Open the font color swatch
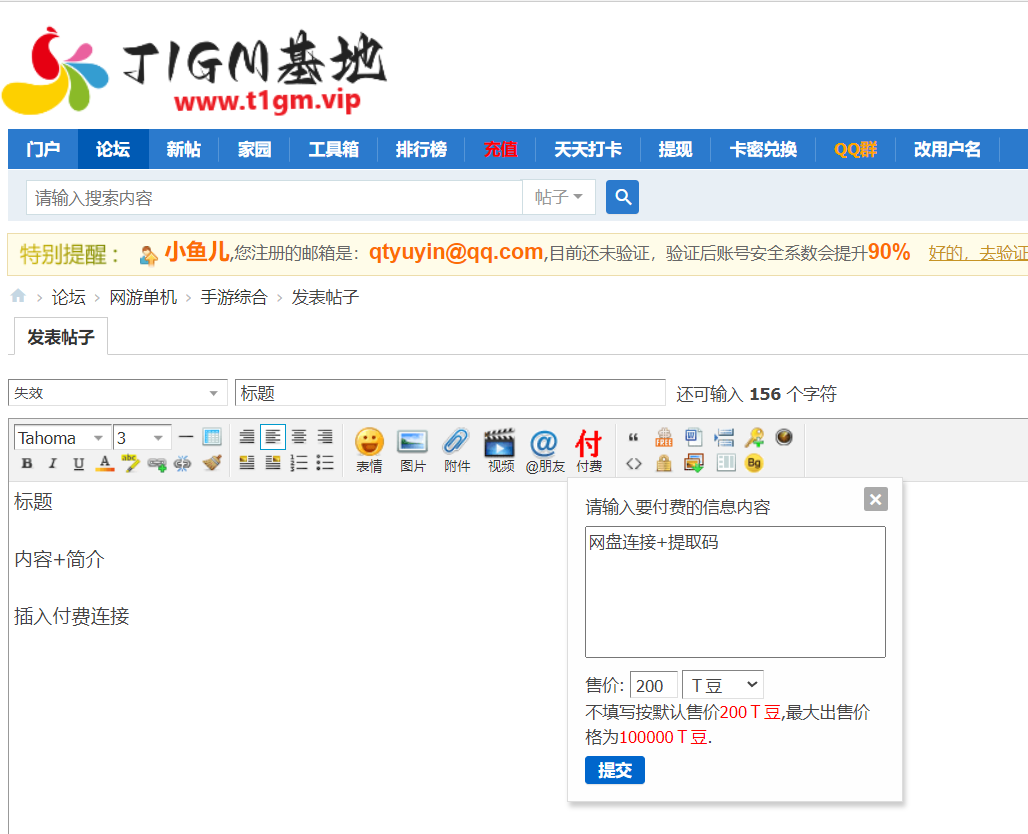Image resolution: width=1028 pixels, height=834 pixels. (104, 463)
